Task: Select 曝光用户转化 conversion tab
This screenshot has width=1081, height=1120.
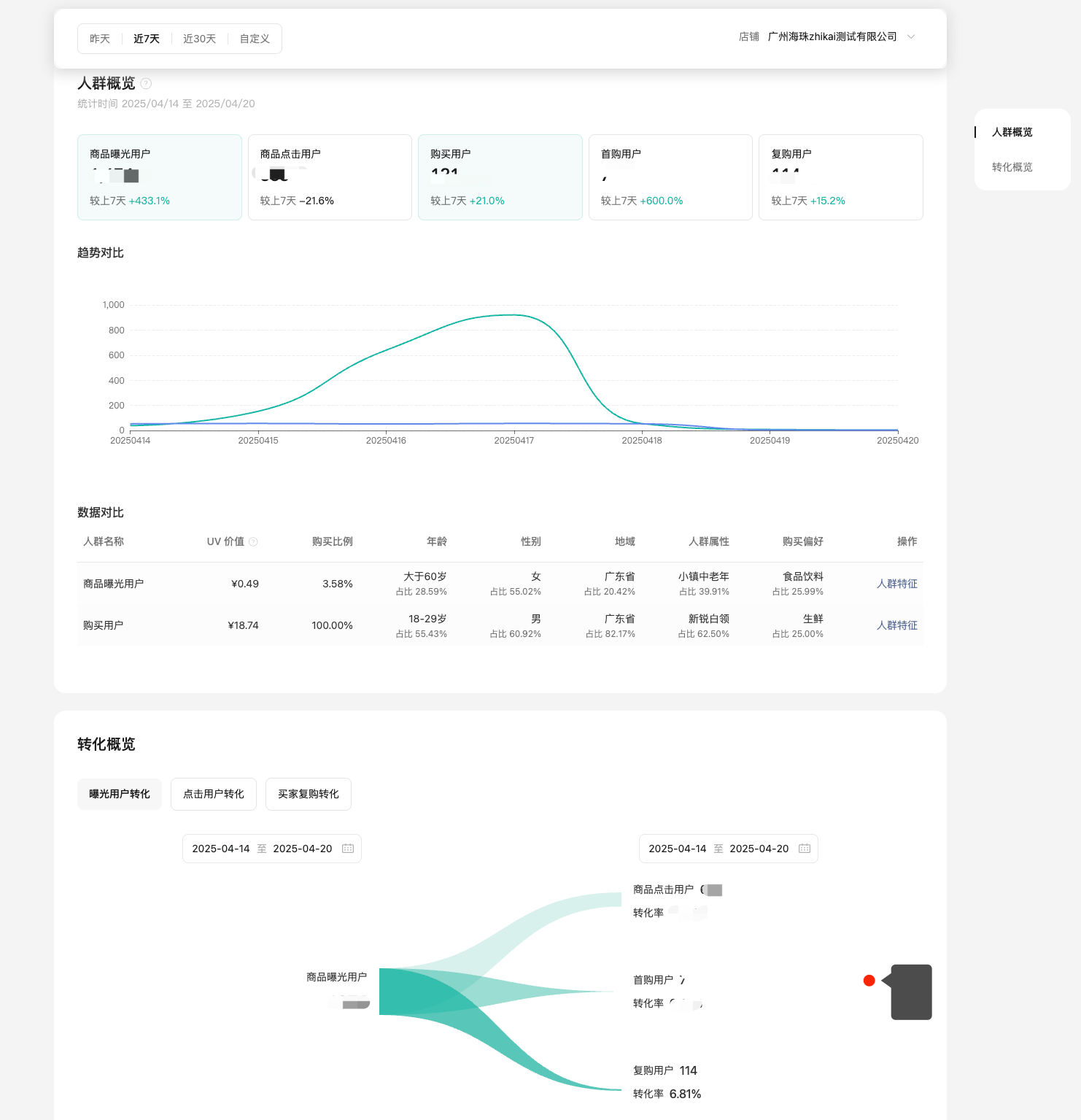Action: point(120,794)
